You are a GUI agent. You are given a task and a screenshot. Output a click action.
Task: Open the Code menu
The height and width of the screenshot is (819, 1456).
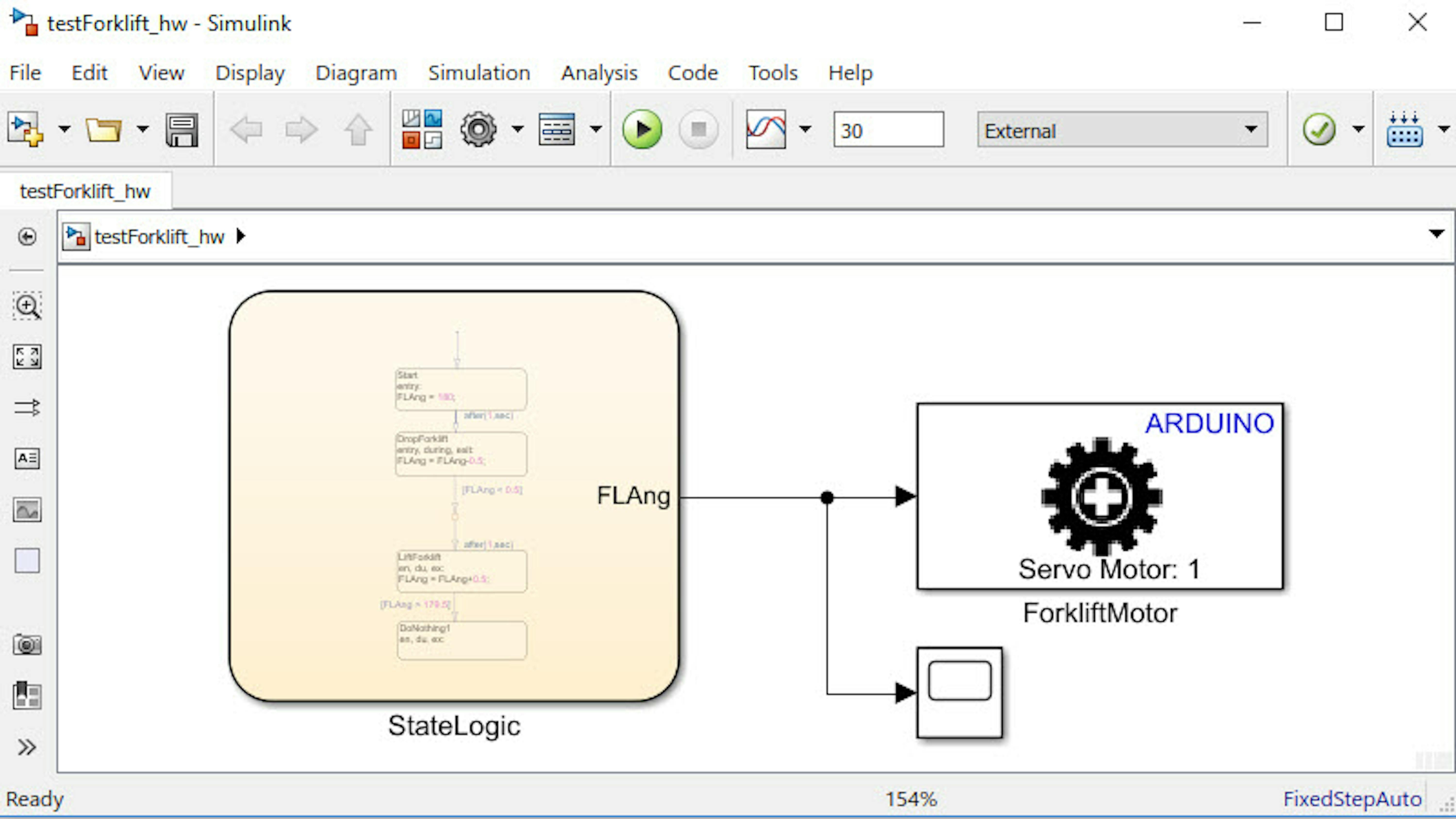tap(693, 73)
